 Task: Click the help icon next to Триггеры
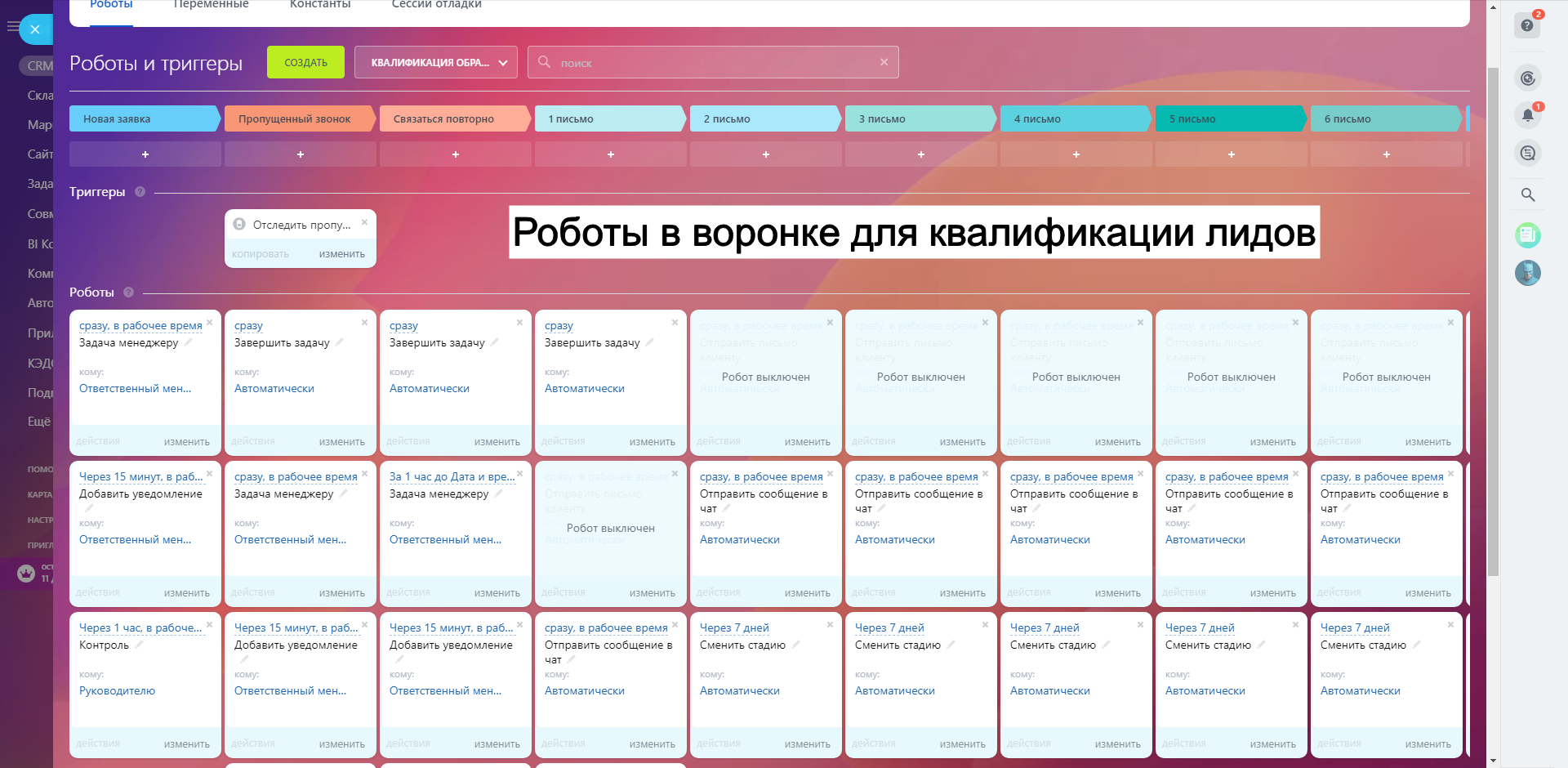coord(140,192)
